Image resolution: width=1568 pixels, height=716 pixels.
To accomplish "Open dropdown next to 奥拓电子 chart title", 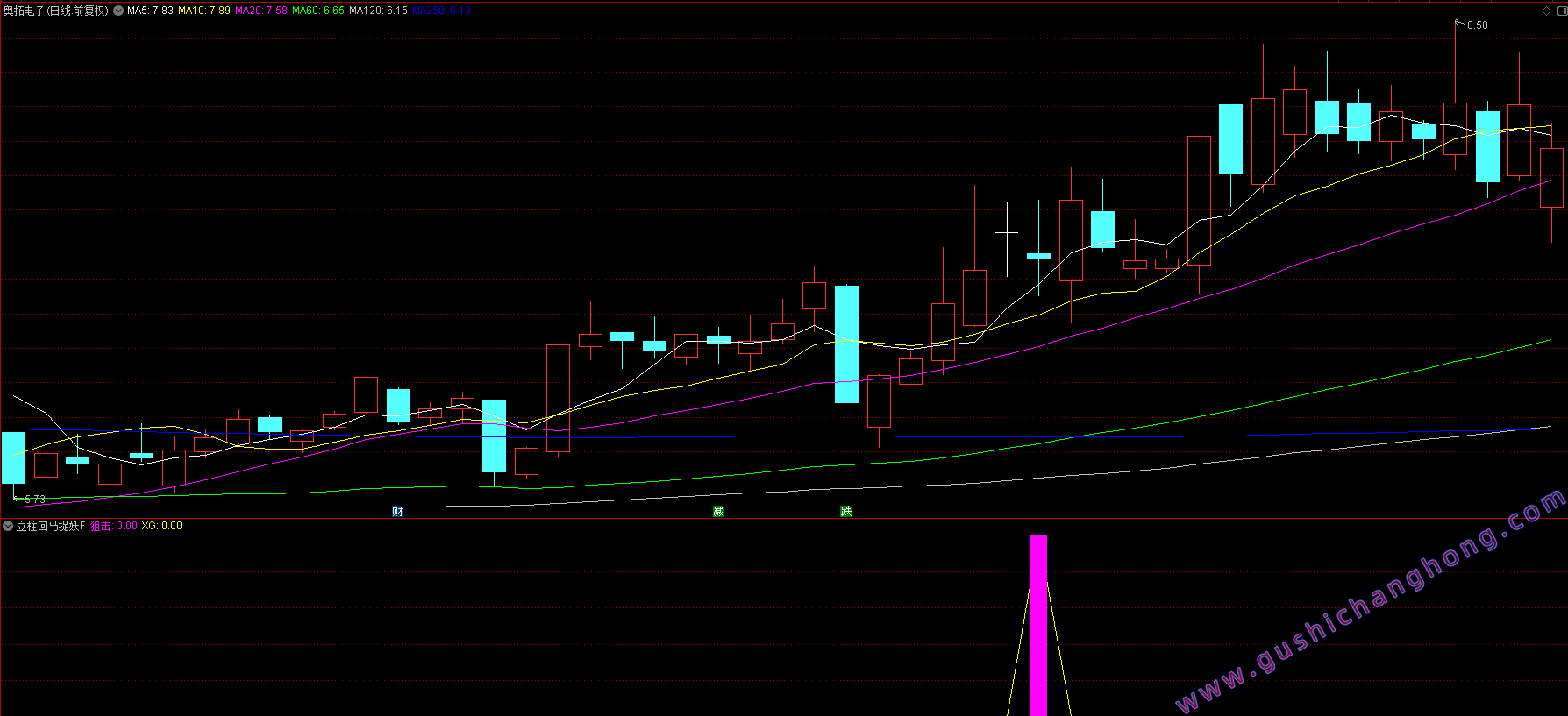I will pyautogui.click(x=118, y=11).
